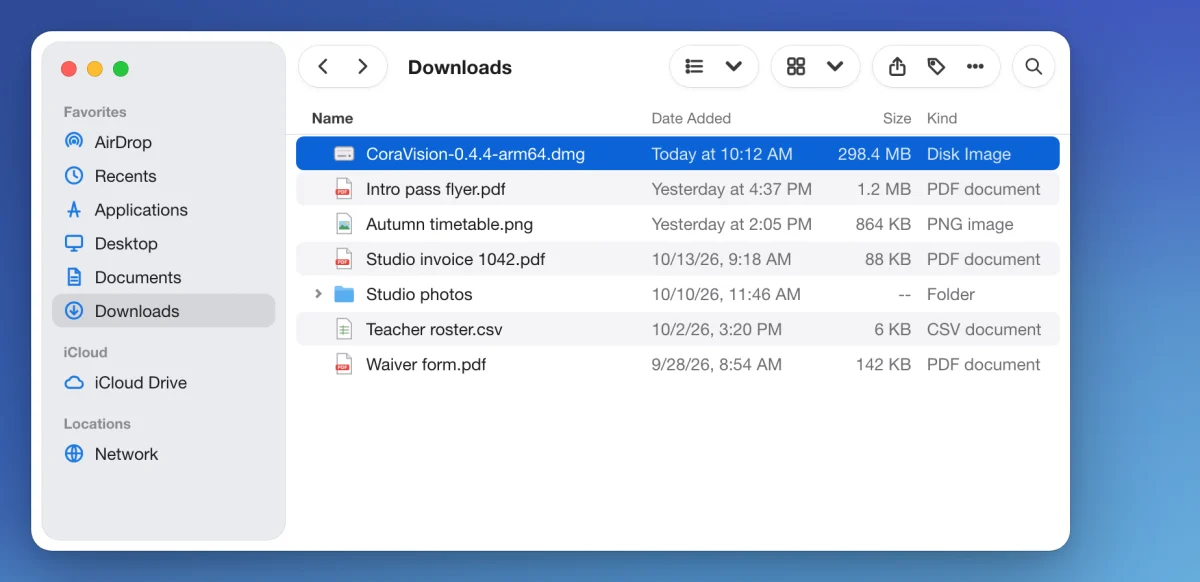Click the Intro pass flyer PDF icon
Screen dimensions: 1200x582
point(344,189)
